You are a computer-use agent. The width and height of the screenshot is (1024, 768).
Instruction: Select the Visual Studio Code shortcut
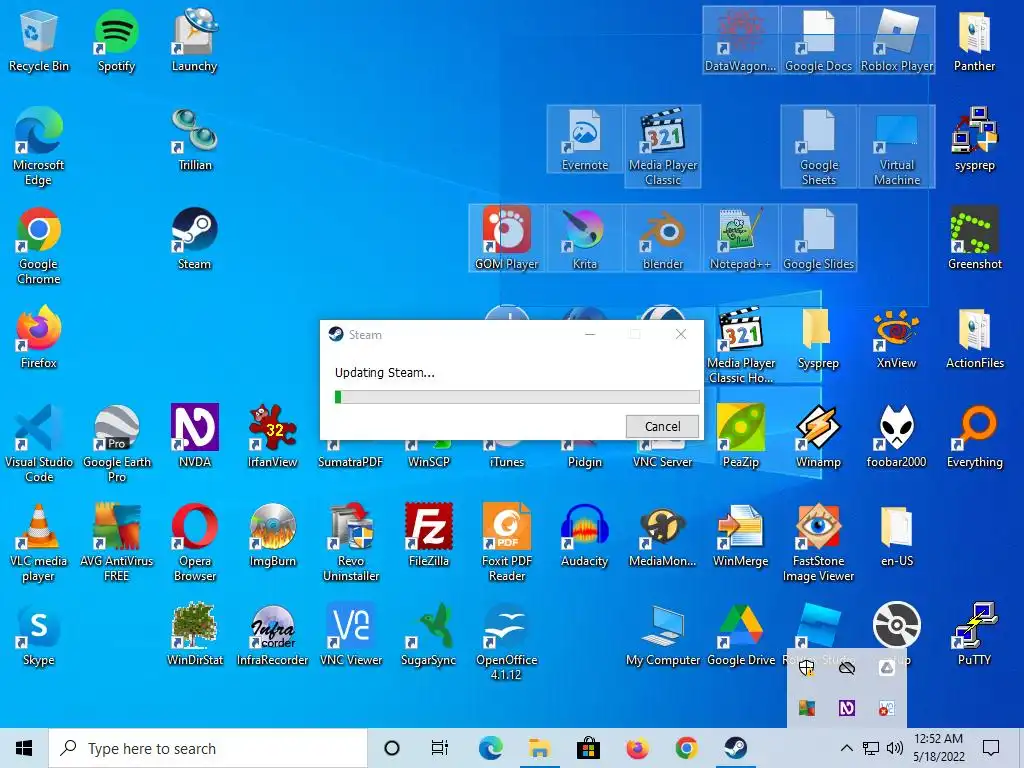click(39, 444)
